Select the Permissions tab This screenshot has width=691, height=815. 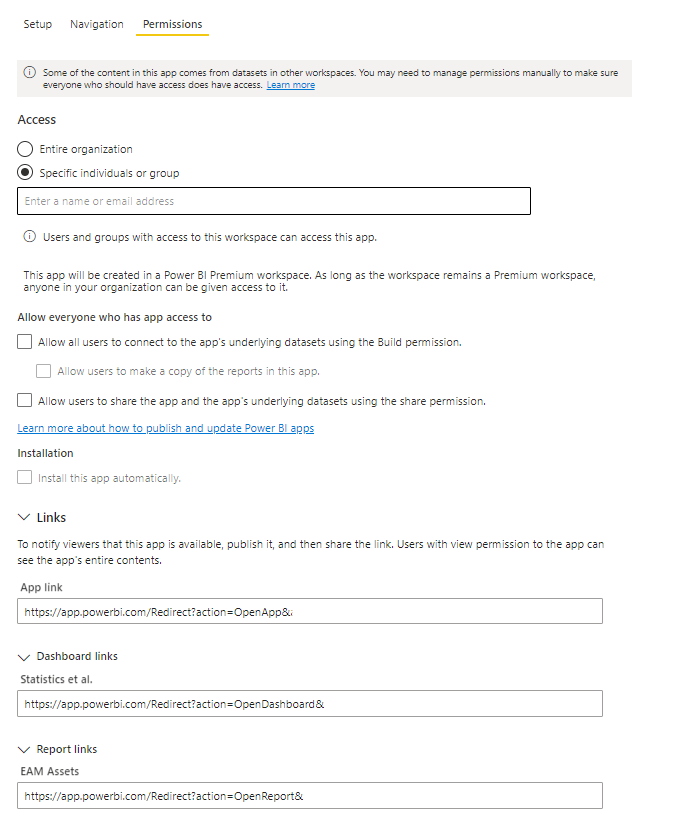(172, 23)
